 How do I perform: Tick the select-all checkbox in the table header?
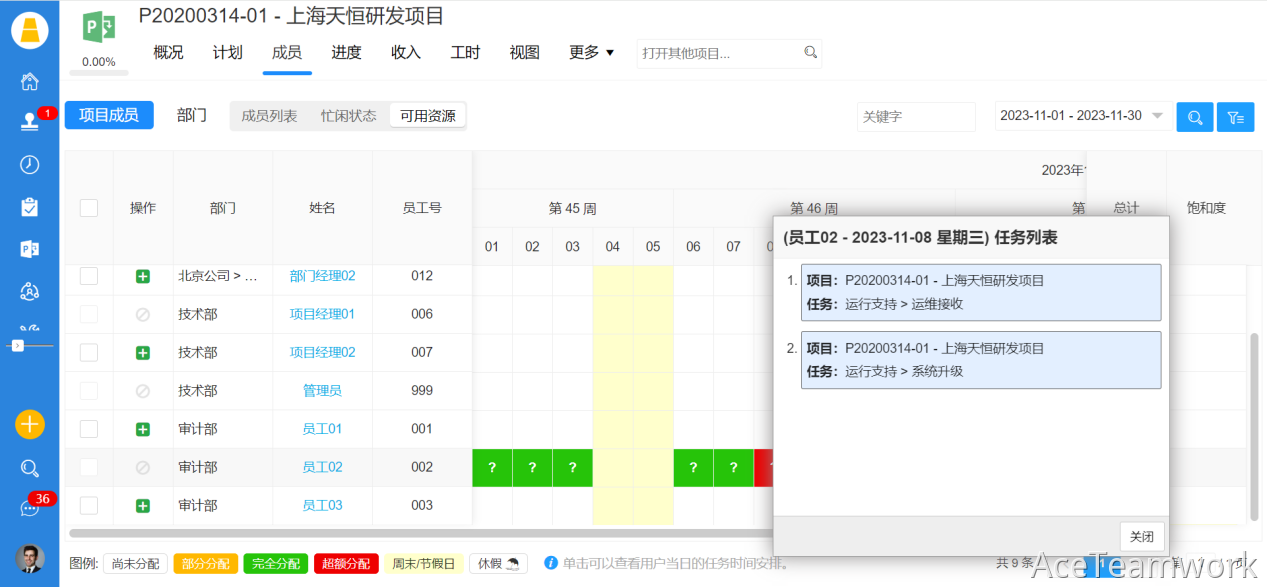click(89, 208)
